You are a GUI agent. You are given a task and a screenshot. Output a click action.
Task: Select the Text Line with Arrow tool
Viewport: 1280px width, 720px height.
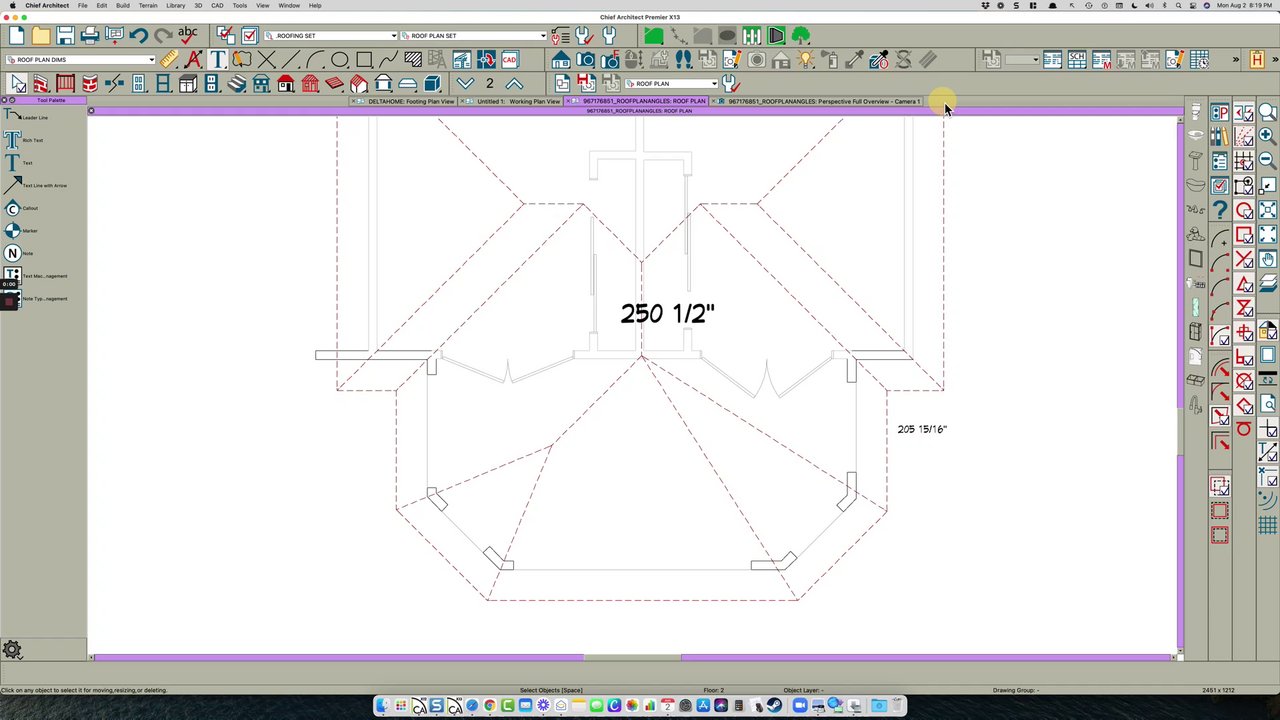36,185
